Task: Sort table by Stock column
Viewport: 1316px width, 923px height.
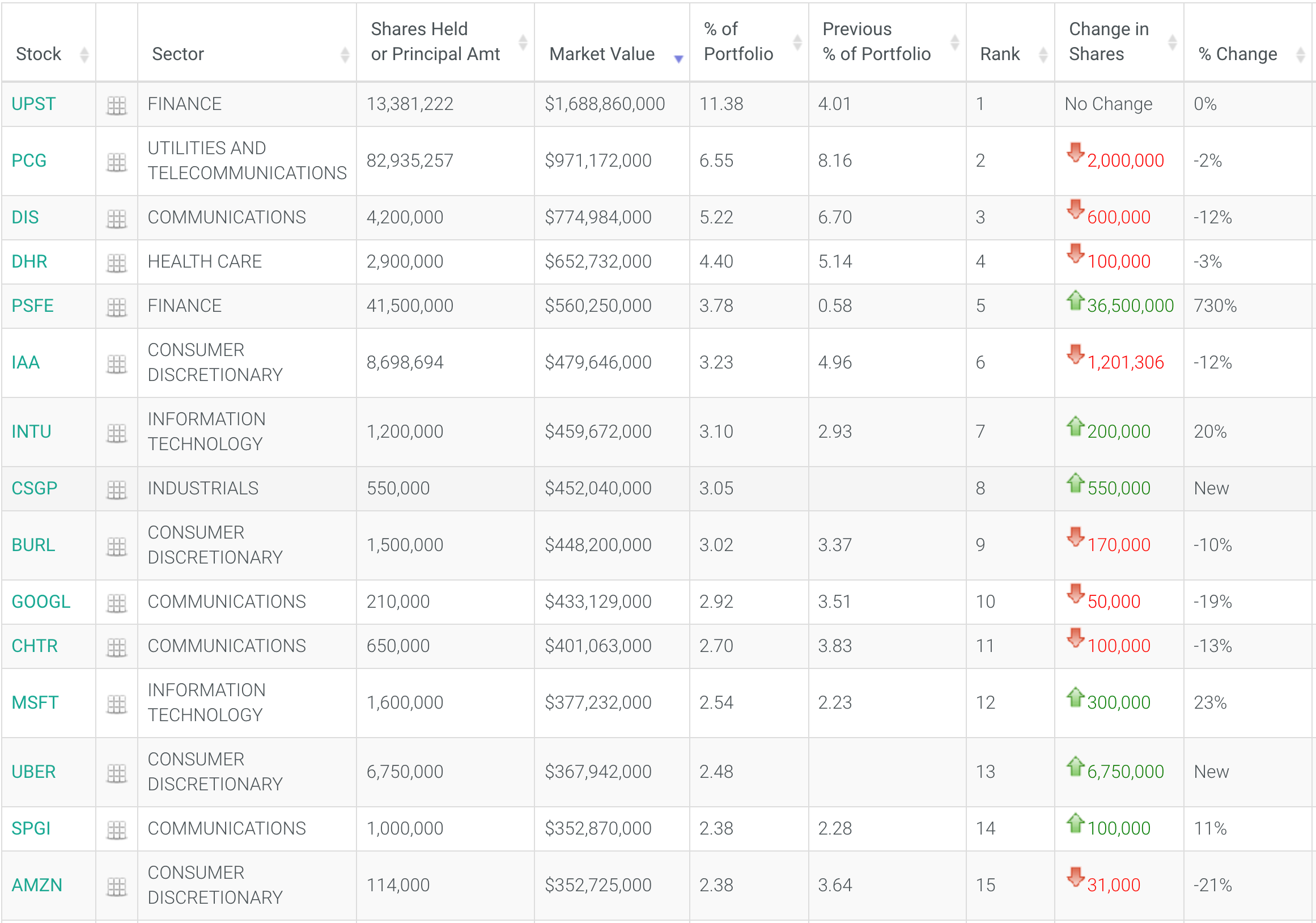Action: (x=49, y=43)
